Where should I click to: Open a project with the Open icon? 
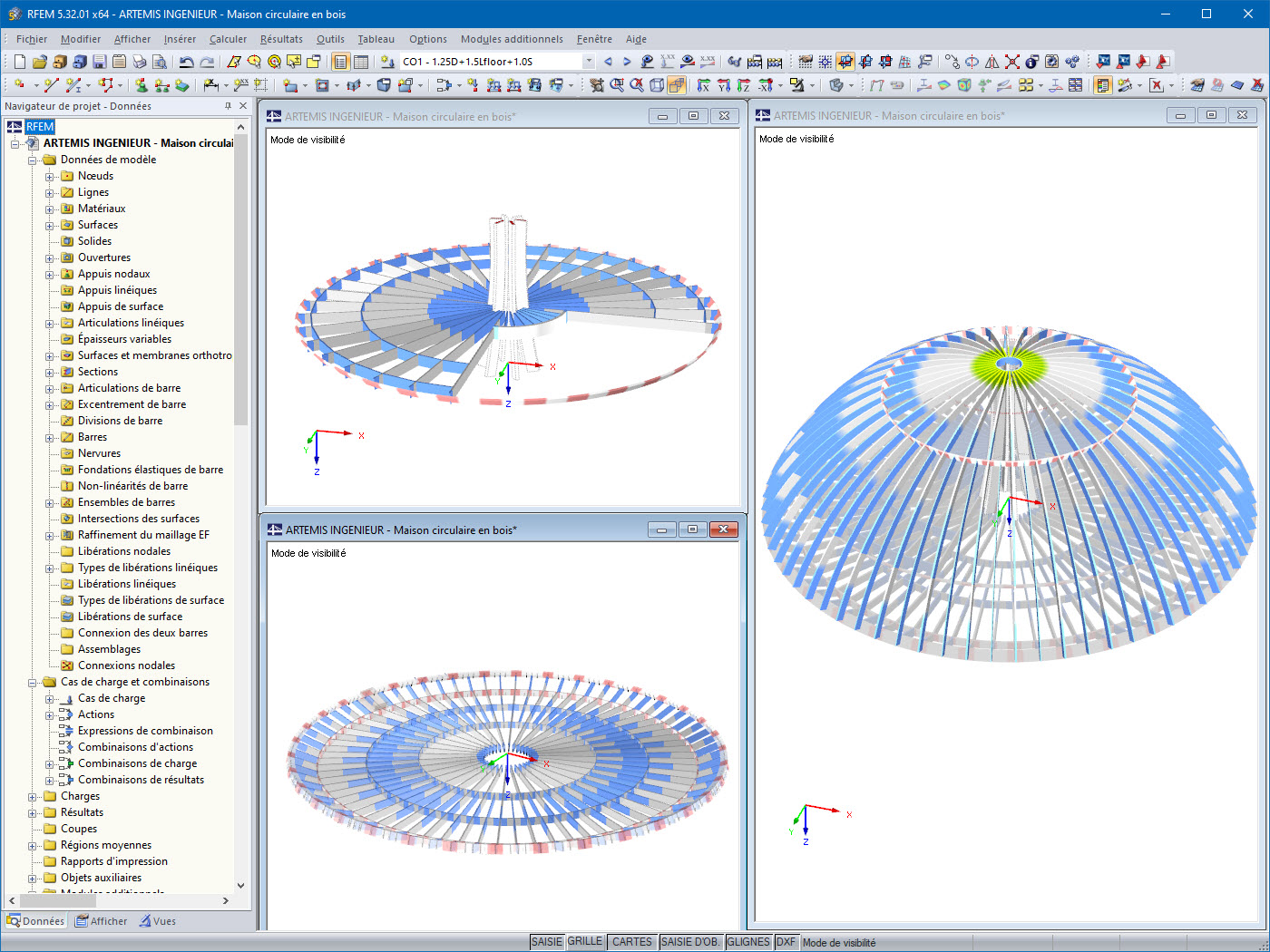(39, 61)
